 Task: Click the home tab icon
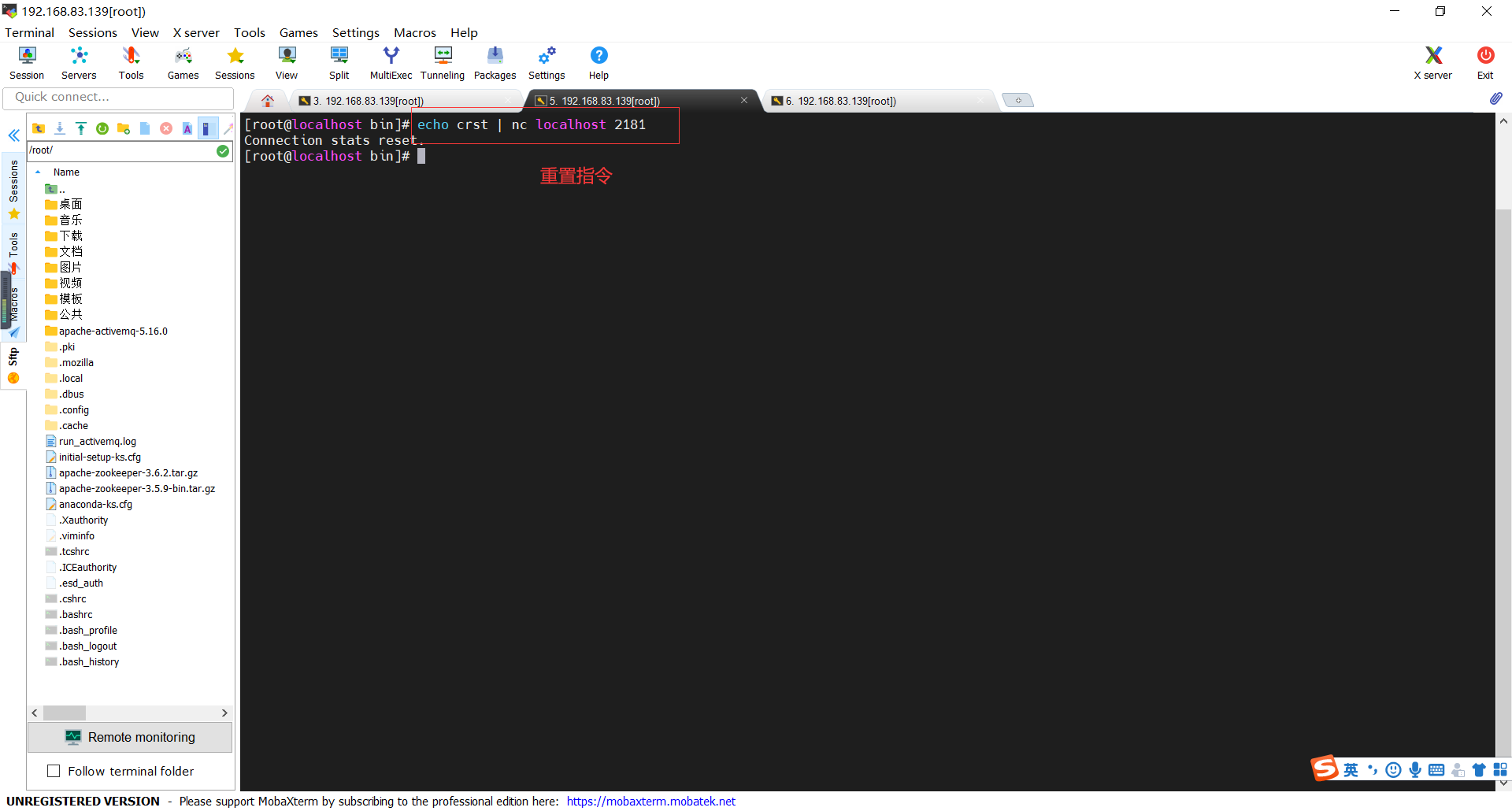coord(268,100)
